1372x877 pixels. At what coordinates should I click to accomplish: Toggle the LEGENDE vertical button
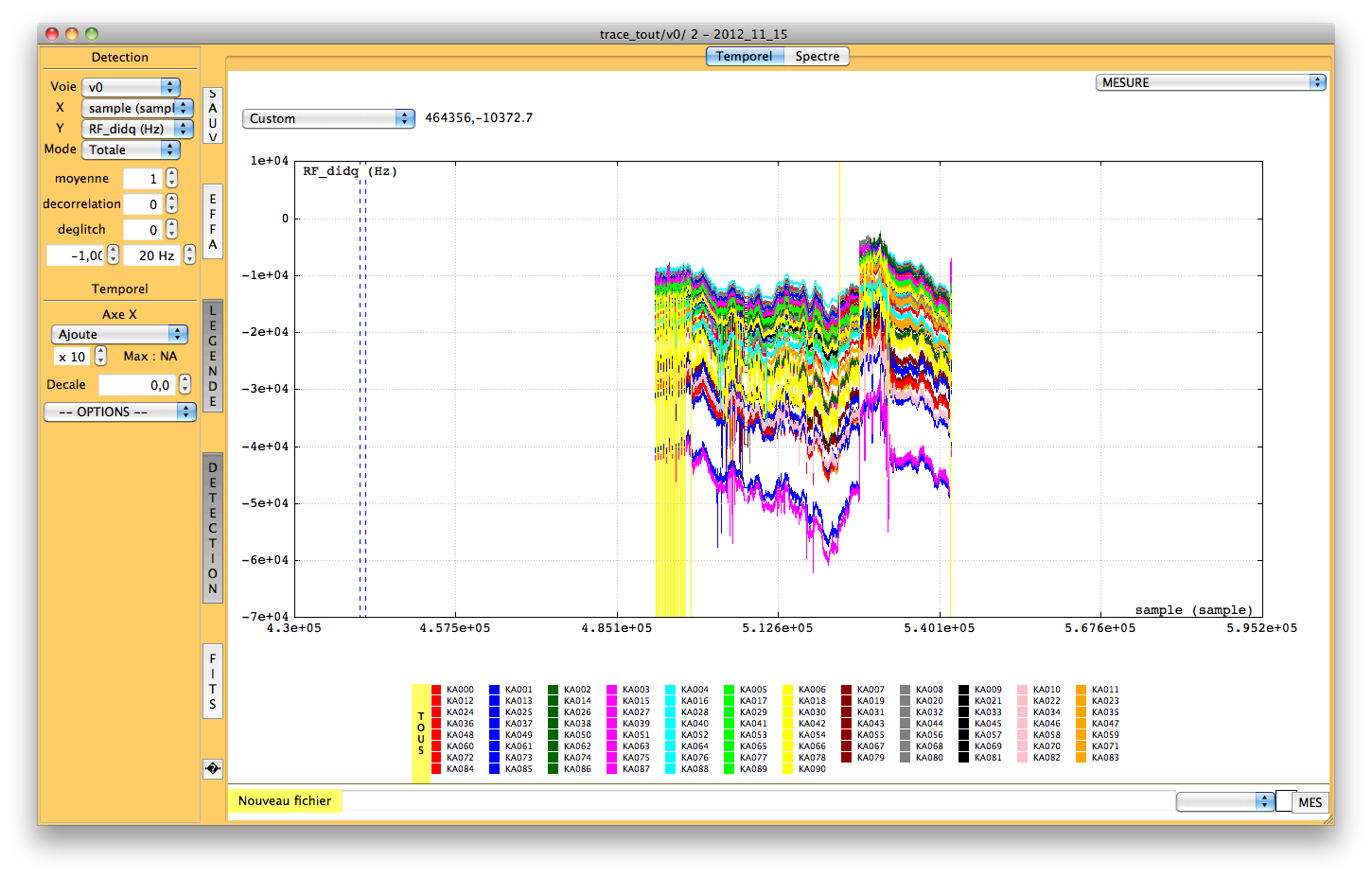[x=213, y=356]
